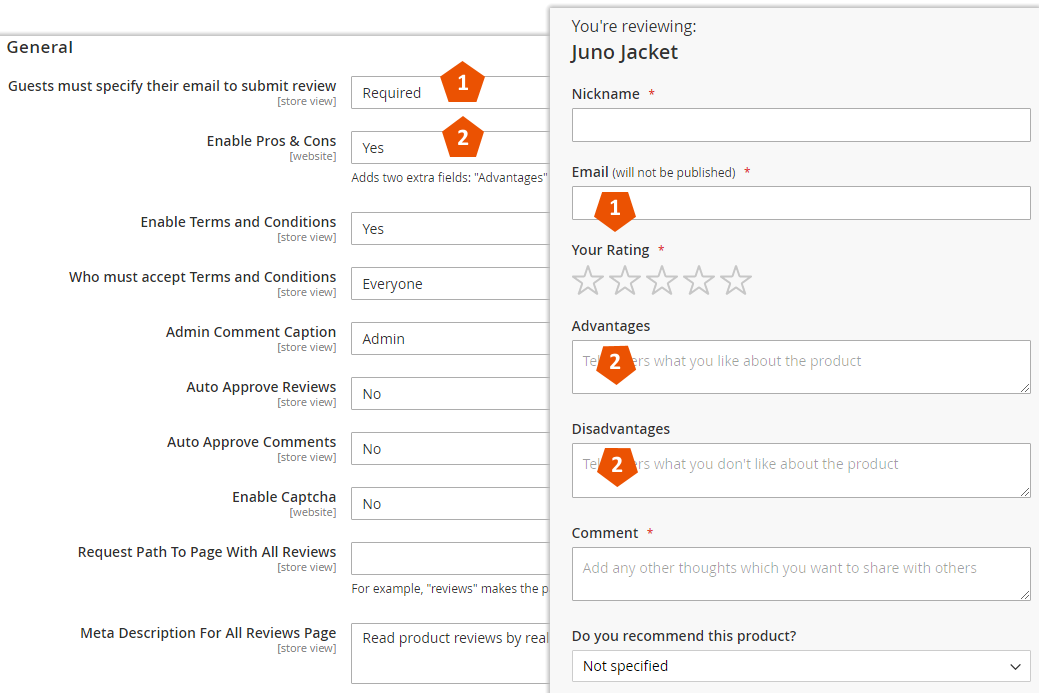
Task: Click orange marker 2 beside Enable Pros & Cons
Action: click(x=462, y=137)
